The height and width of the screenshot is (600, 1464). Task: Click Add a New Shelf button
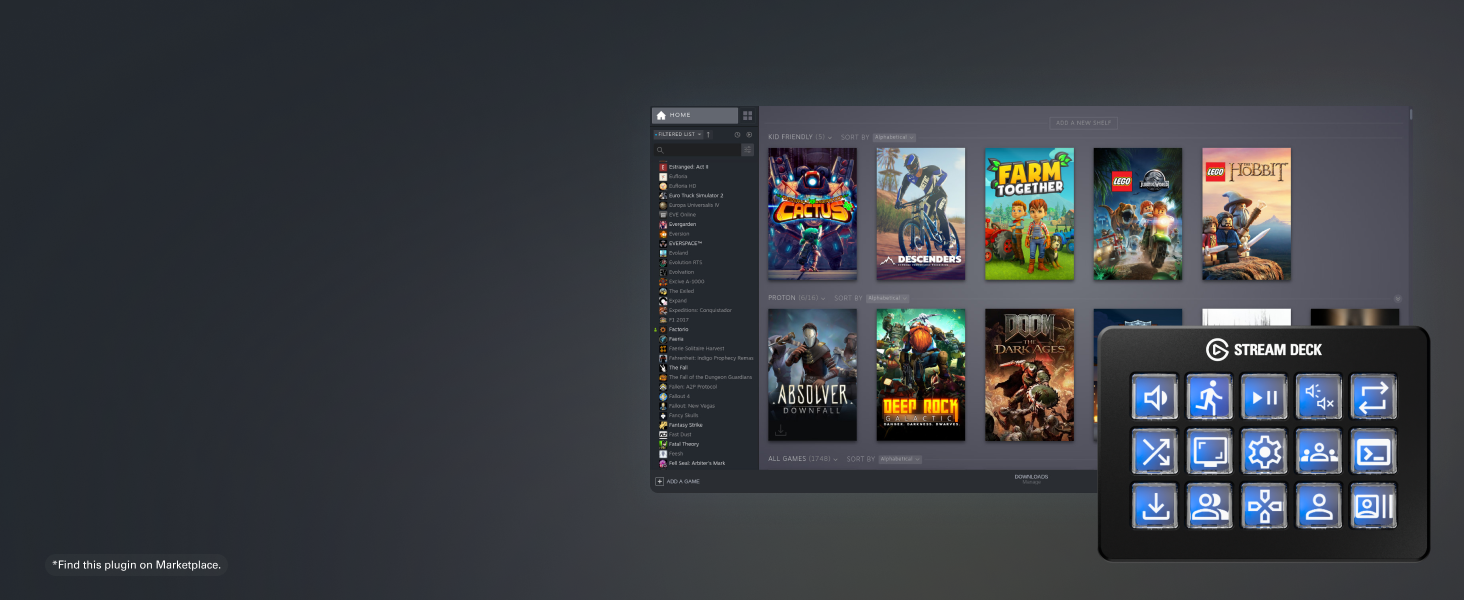click(1084, 123)
